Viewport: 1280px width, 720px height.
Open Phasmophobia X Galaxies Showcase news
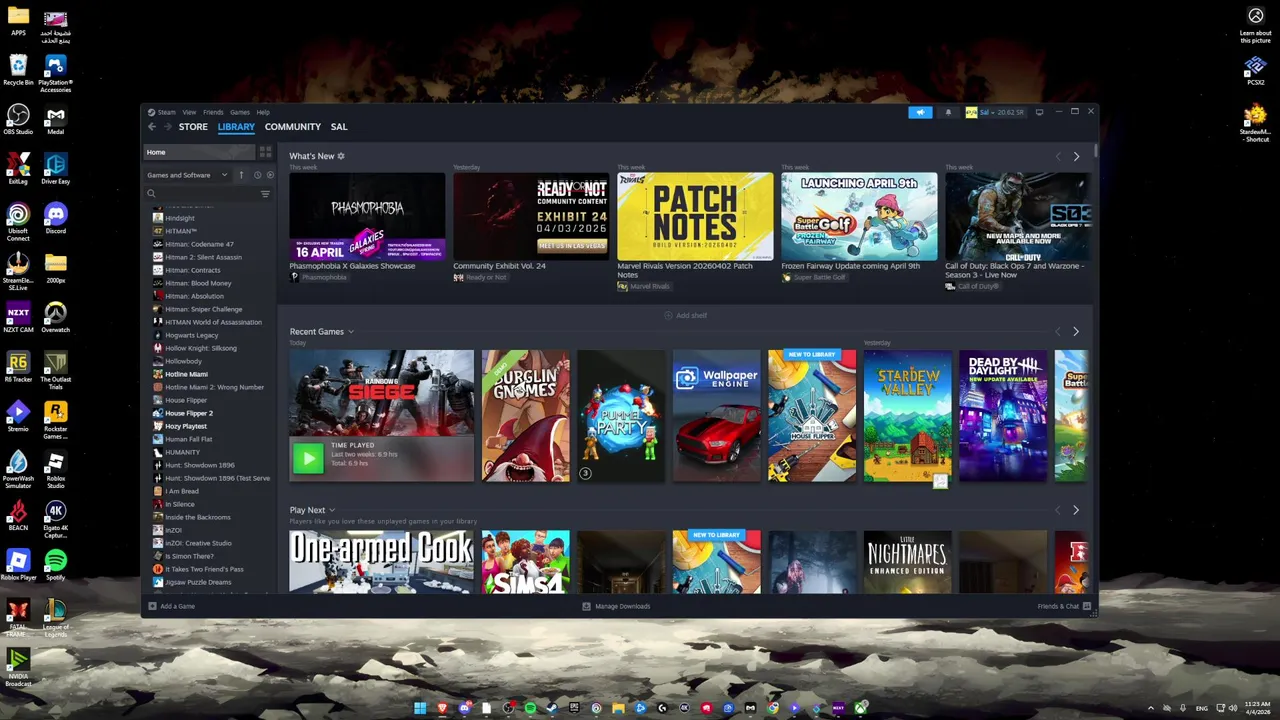point(367,217)
